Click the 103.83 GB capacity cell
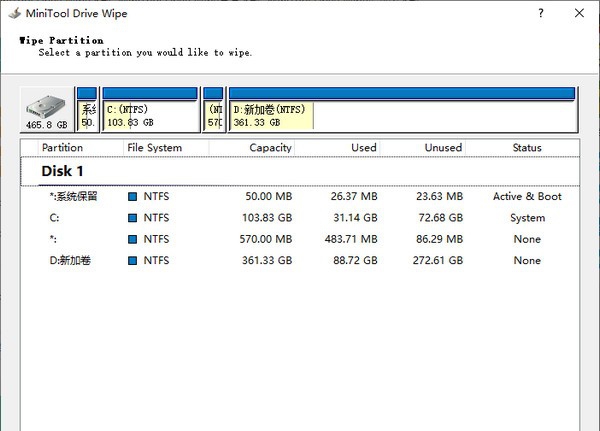The height and width of the screenshot is (431, 600). click(x=267, y=218)
